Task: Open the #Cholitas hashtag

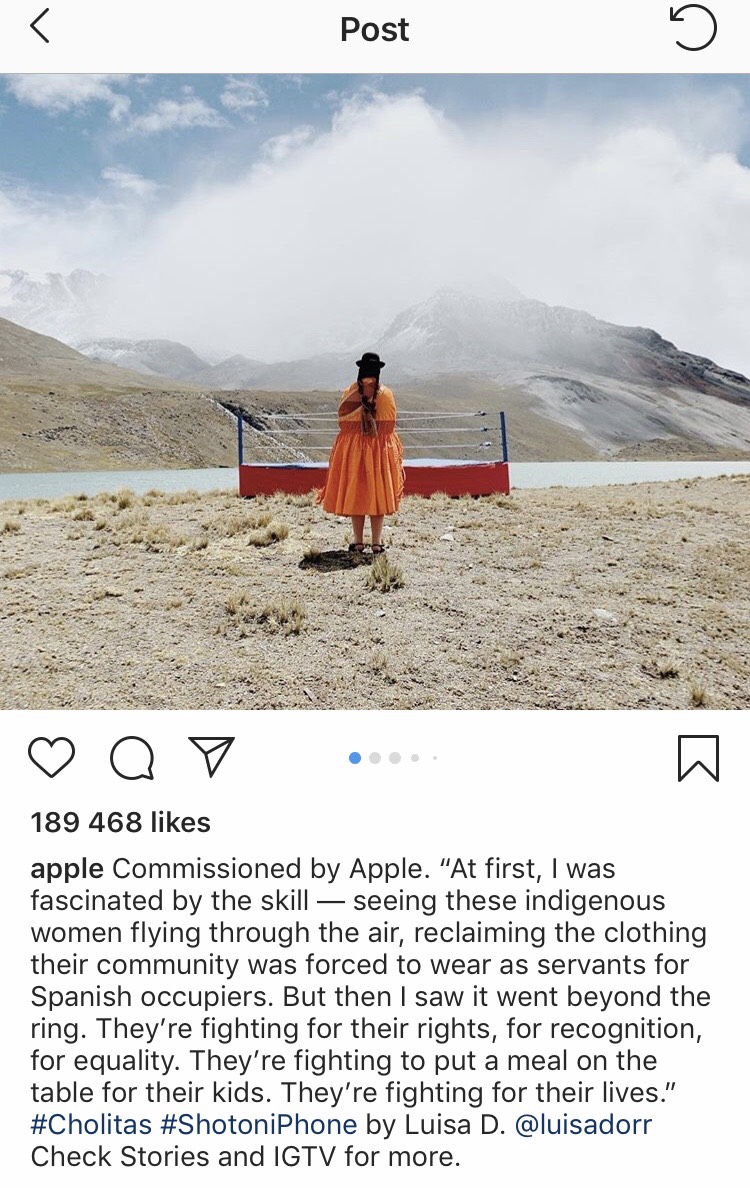Action: [x=91, y=1124]
